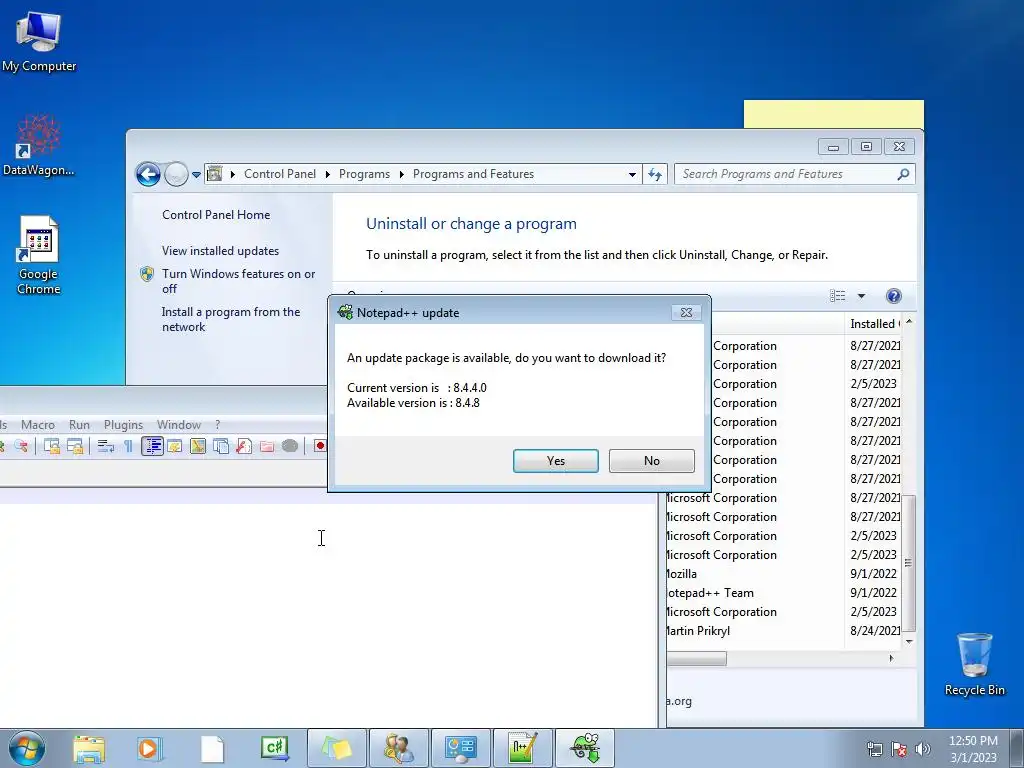Click the gray Monitoring icon in toolbar
Image resolution: width=1024 pixels, height=768 pixels.
pos(290,446)
